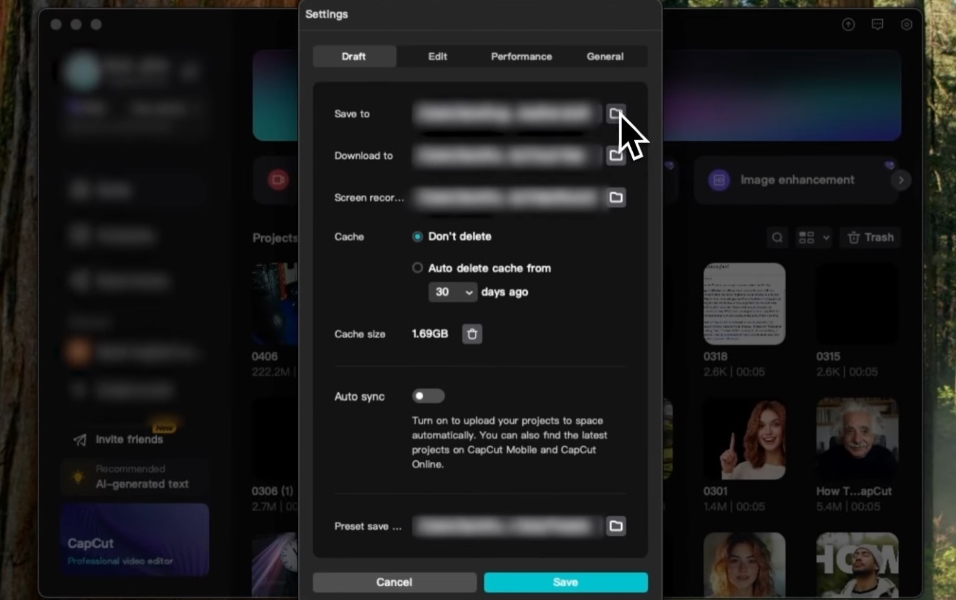This screenshot has width=956, height=600.
Task: Expand the project grid view layout dropdown
Action: (x=813, y=237)
